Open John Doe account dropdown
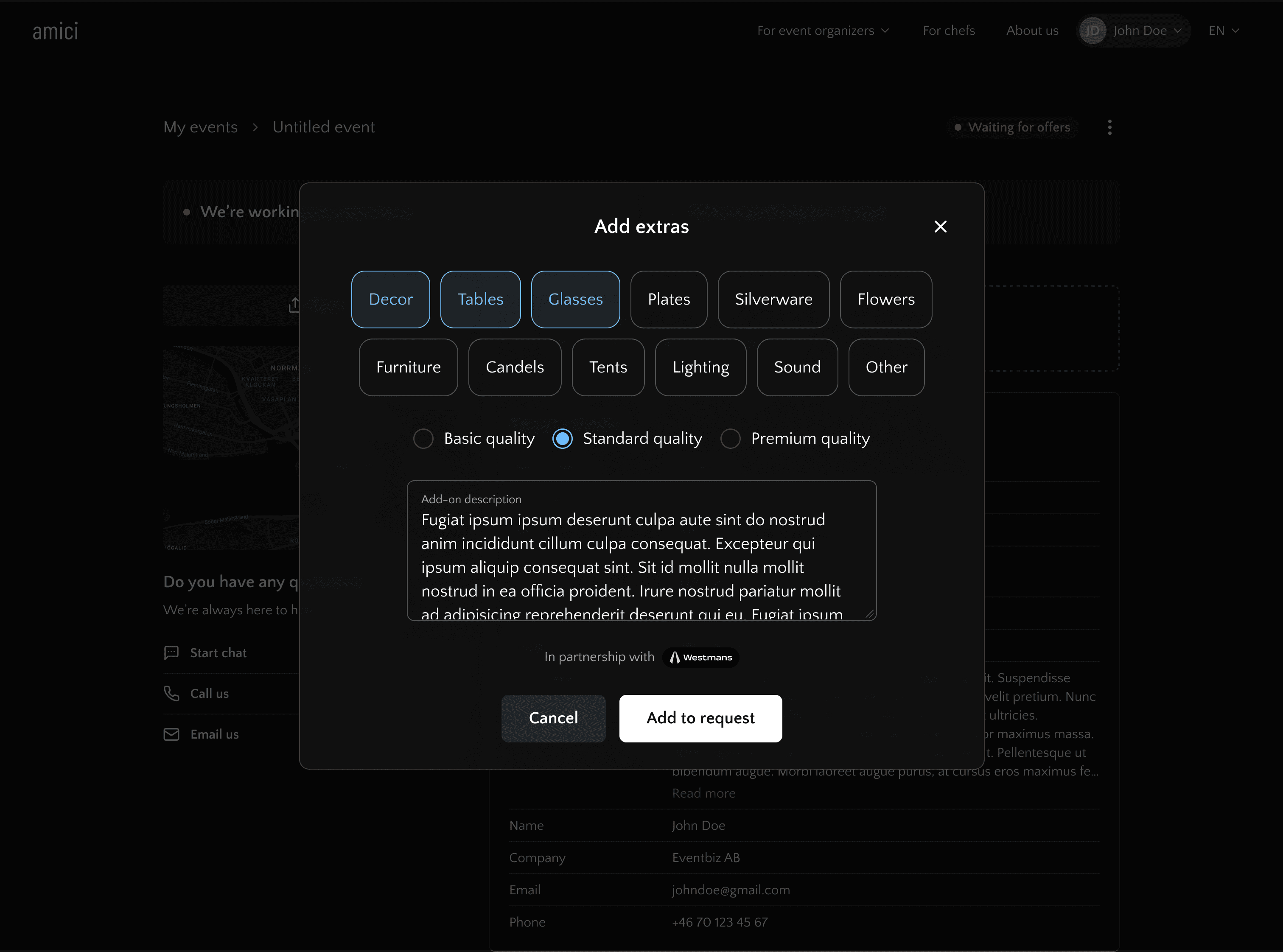Screen dimensions: 1283x952 click(1133, 31)
